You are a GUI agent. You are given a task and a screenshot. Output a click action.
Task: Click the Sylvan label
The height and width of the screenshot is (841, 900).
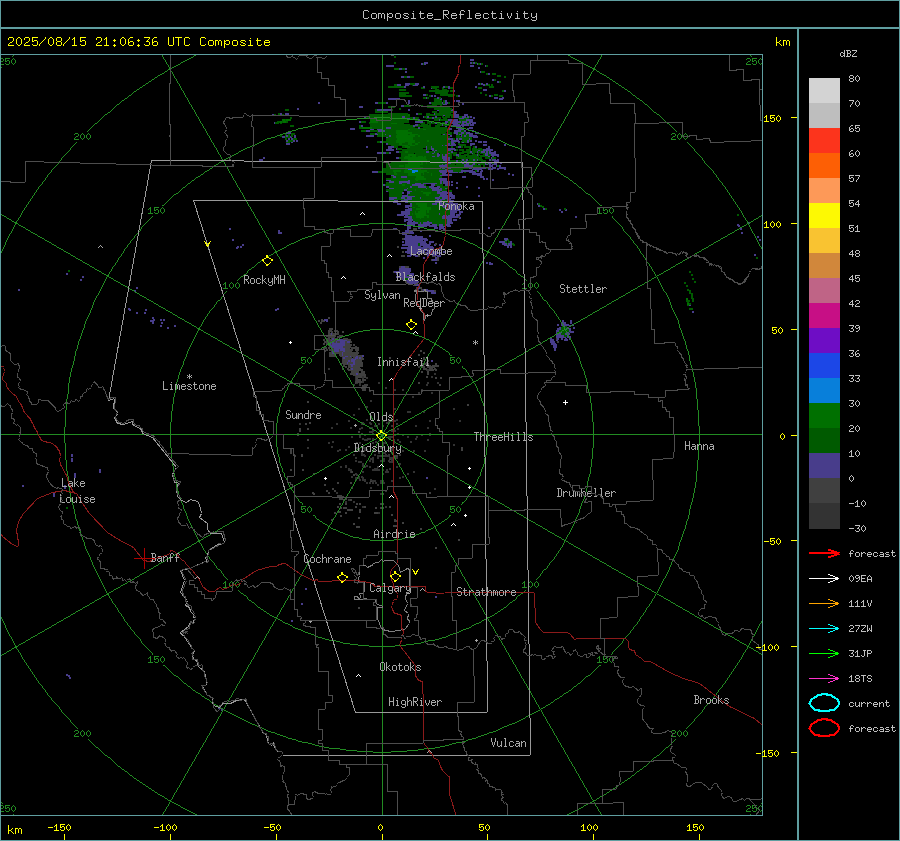pos(382,295)
